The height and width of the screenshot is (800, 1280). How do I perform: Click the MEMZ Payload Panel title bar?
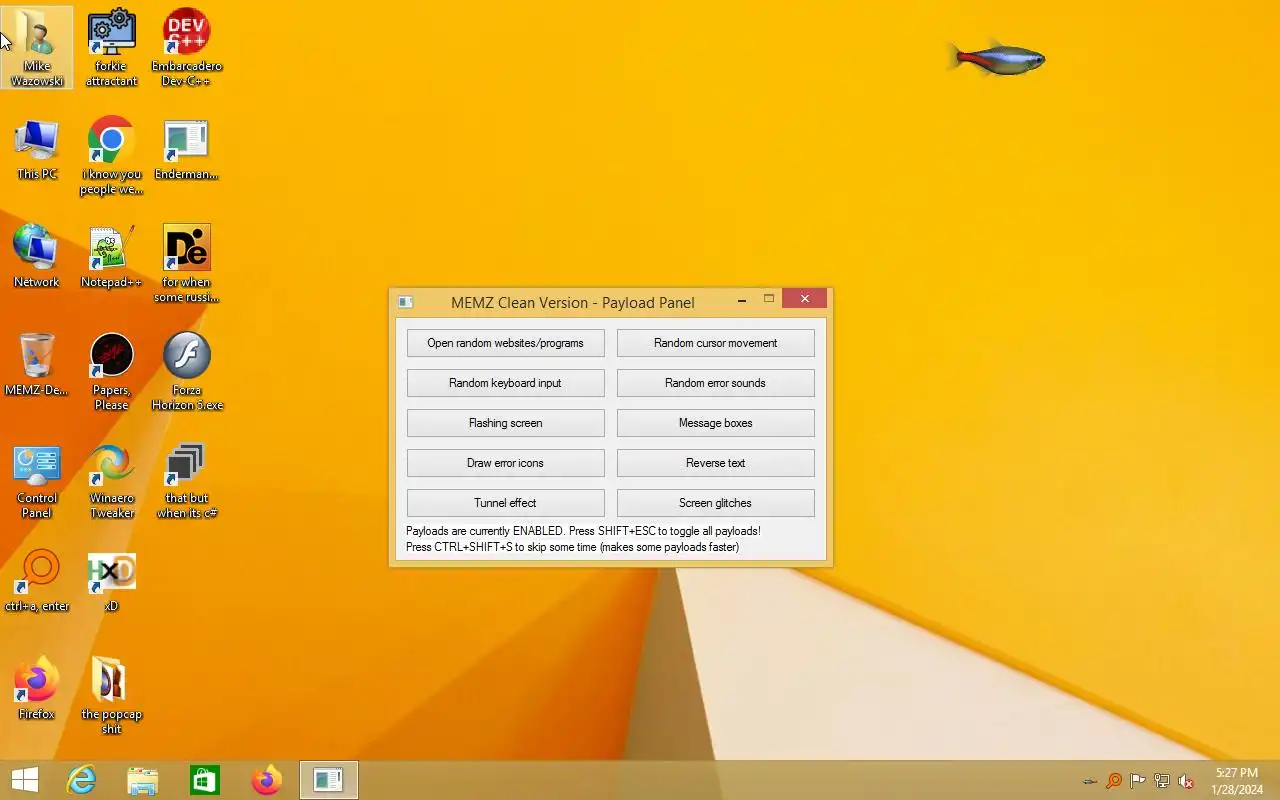pos(572,302)
